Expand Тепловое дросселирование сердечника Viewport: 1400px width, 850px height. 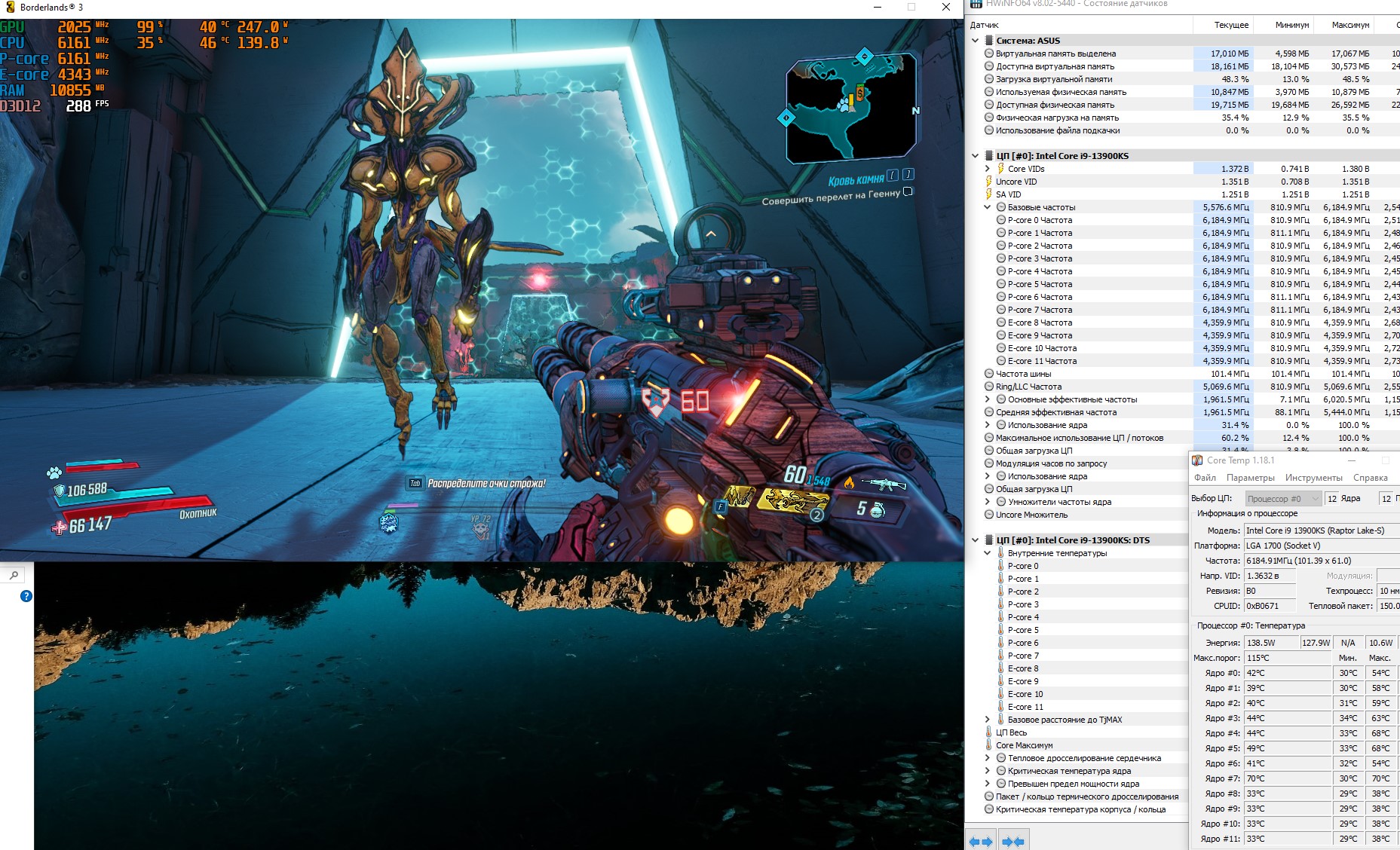coord(987,758)
